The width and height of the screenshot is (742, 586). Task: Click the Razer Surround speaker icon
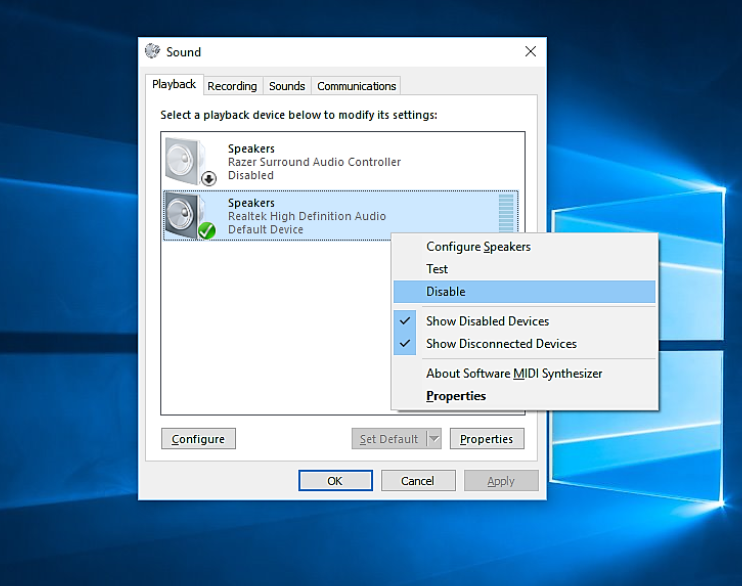coord(185,161)
